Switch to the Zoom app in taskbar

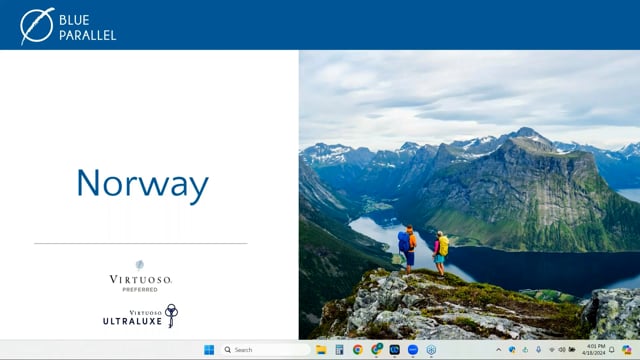tap(413, 350)
